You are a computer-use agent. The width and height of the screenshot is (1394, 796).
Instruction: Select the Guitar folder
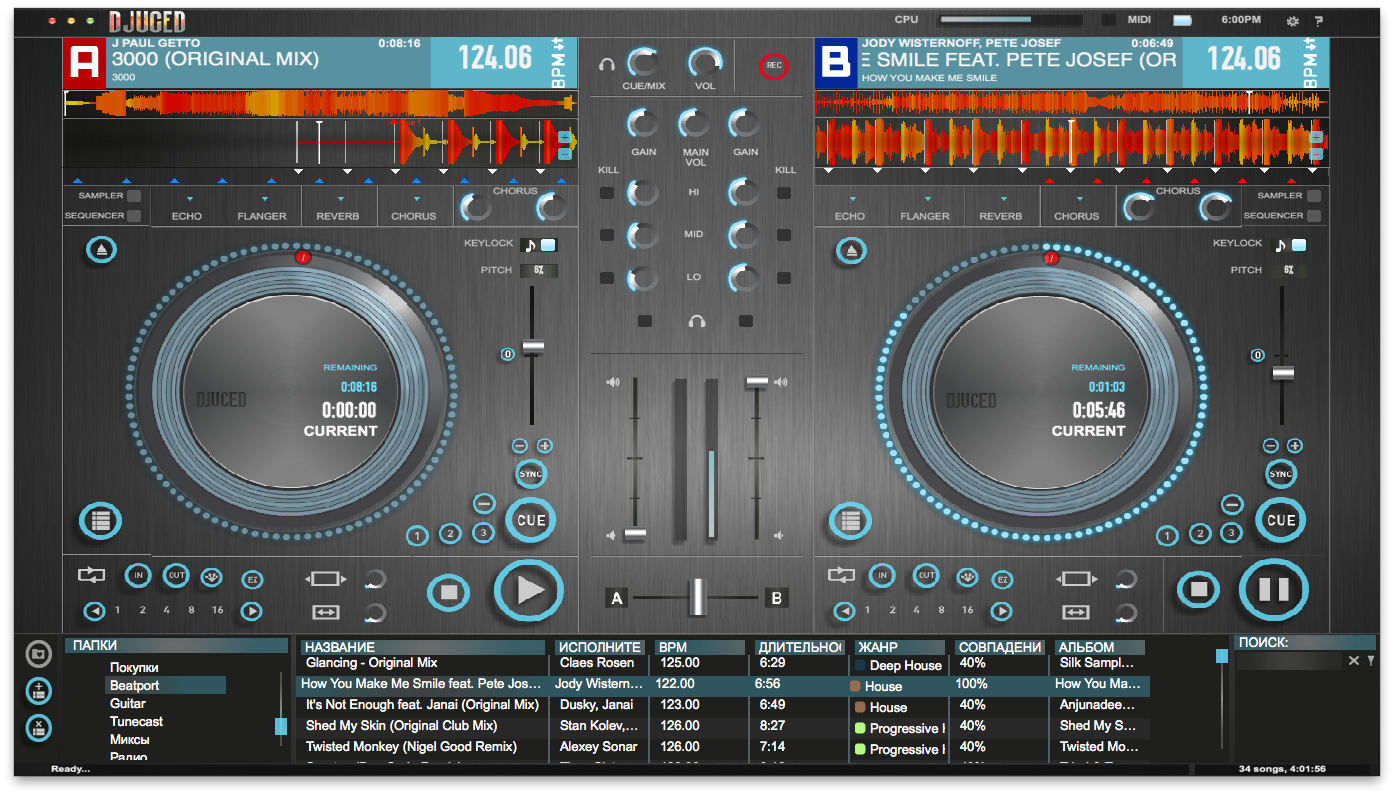[x=128, y=703]
